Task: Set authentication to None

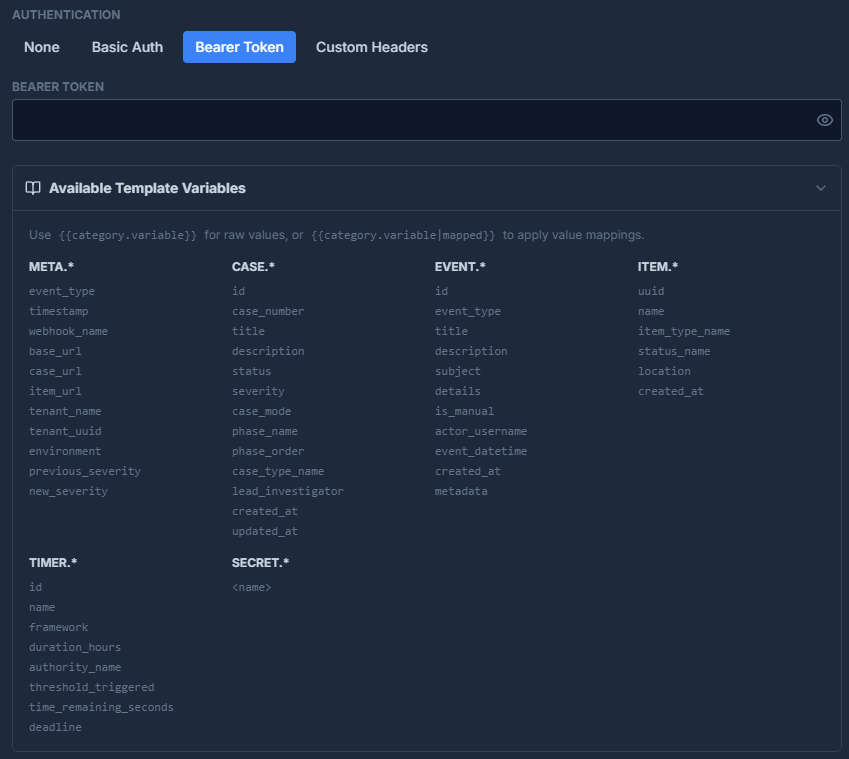Action: [x=41, y=47]
